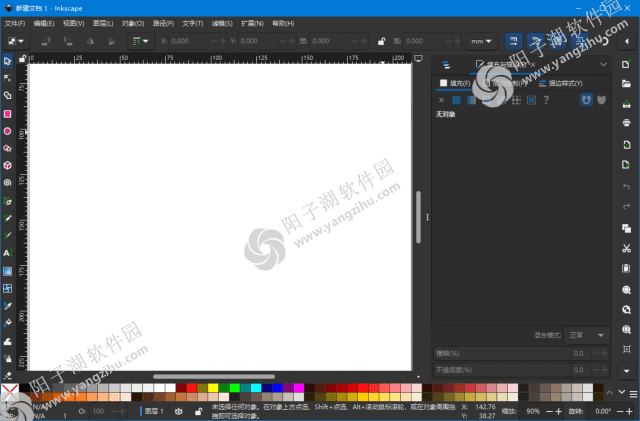Choose the pattern fill type

pos(516,100)
